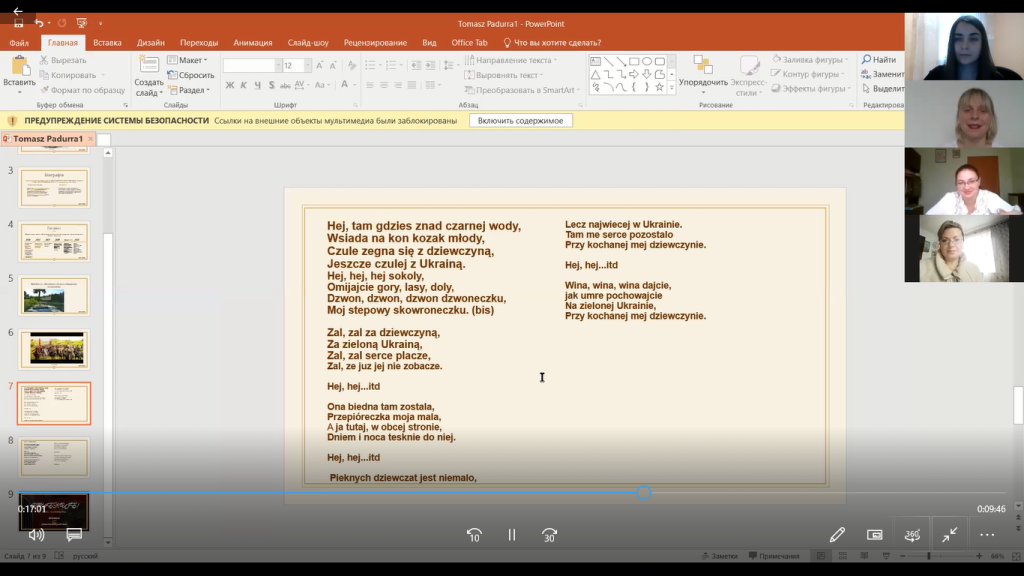This screenshot has height=576, width=1024.
Task: Expand Направление текста dropdown
Action: tap(510, 60)
